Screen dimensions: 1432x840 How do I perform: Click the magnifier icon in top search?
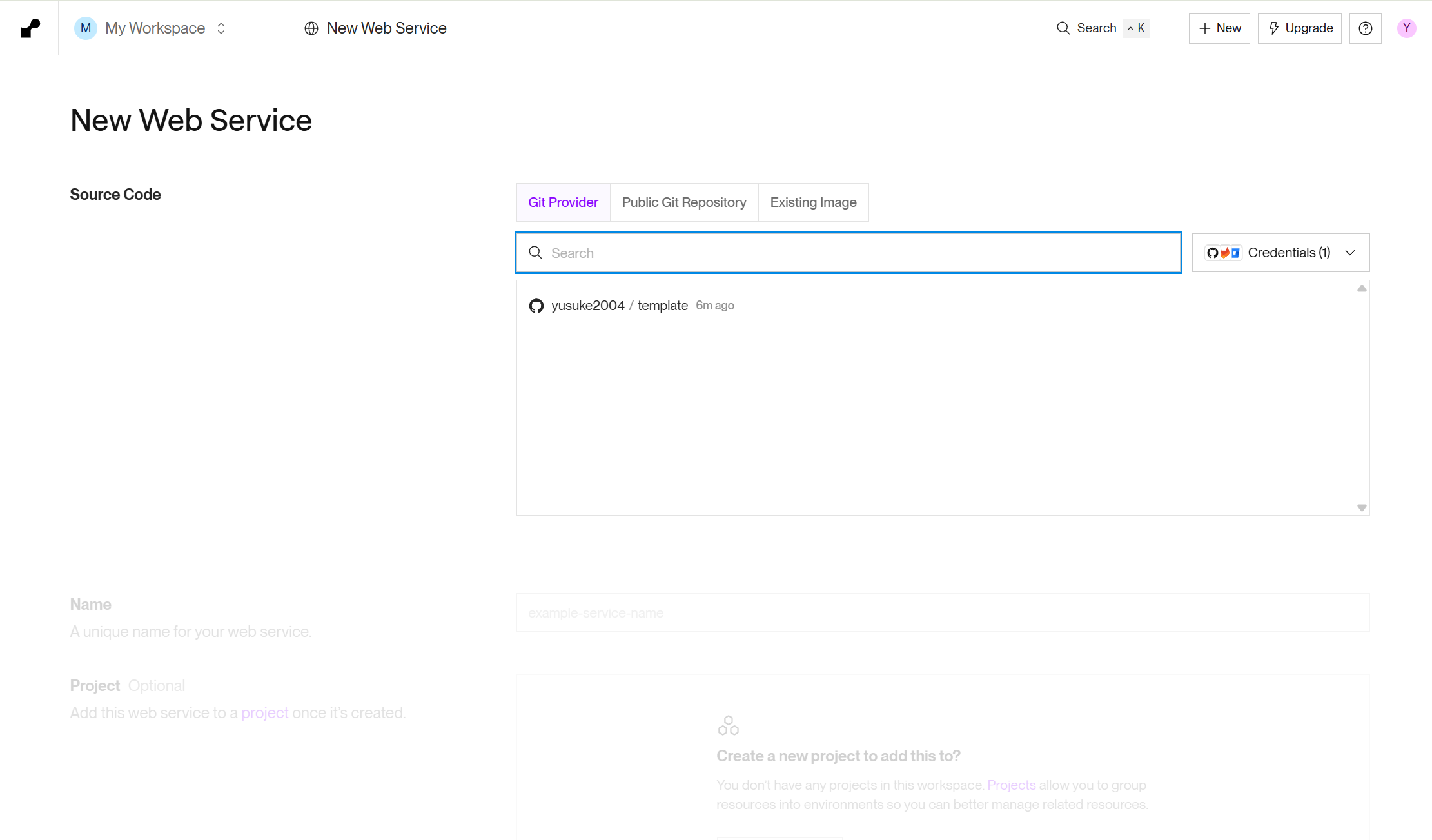(1063, 28)
